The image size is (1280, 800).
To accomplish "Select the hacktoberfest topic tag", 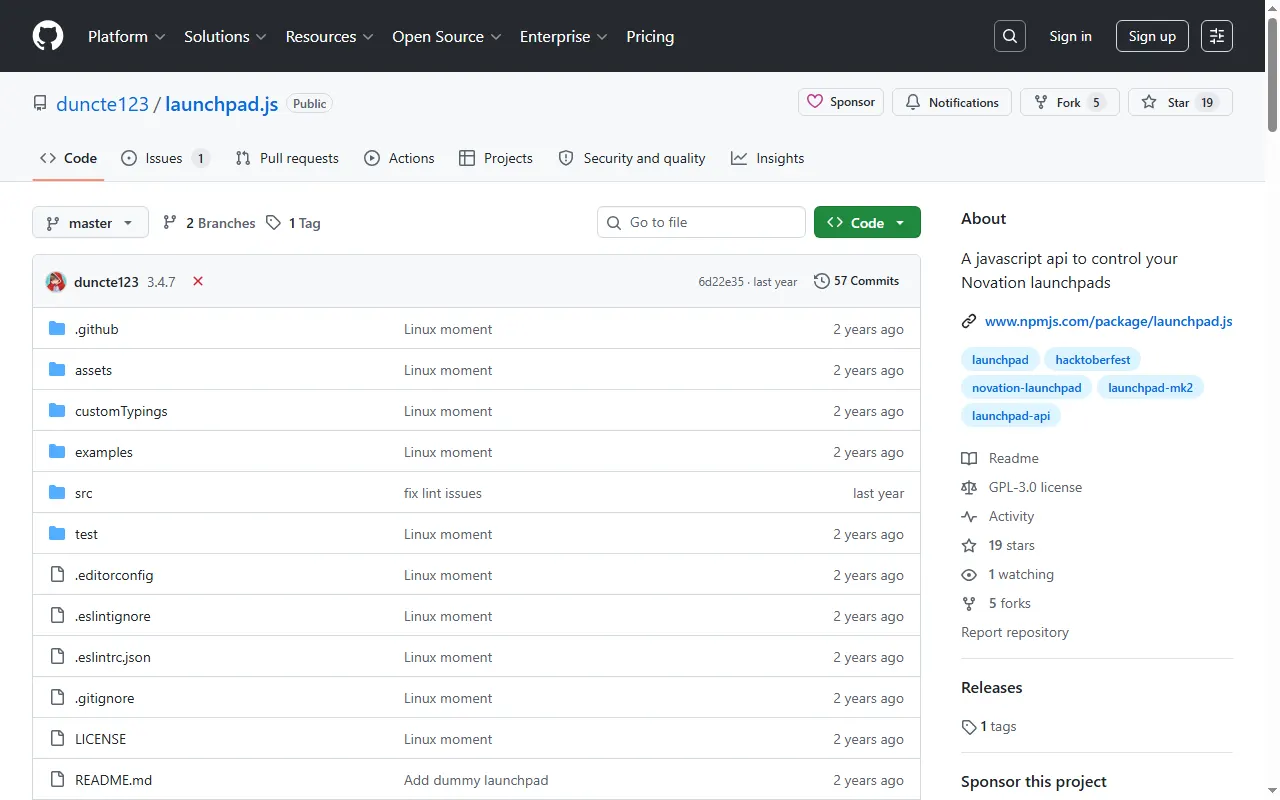I will point(1093,359).
